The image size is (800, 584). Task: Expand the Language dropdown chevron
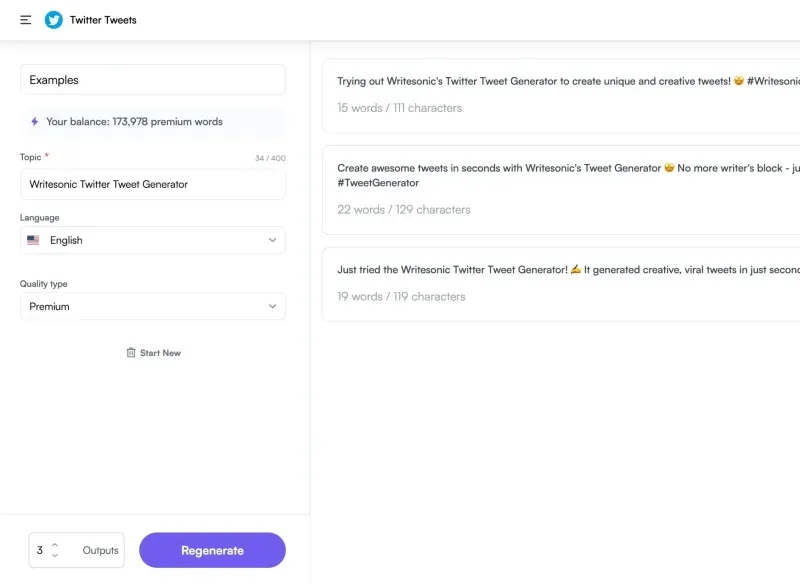(x=272, y=240)
